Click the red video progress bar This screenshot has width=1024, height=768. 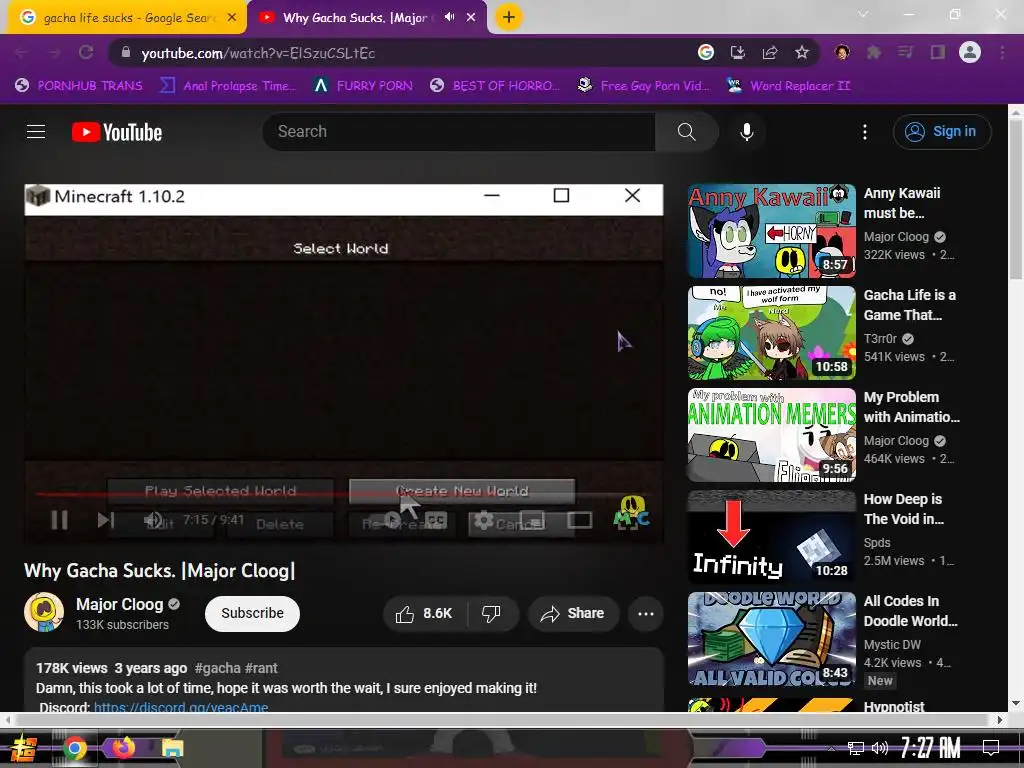click(343, 494)
